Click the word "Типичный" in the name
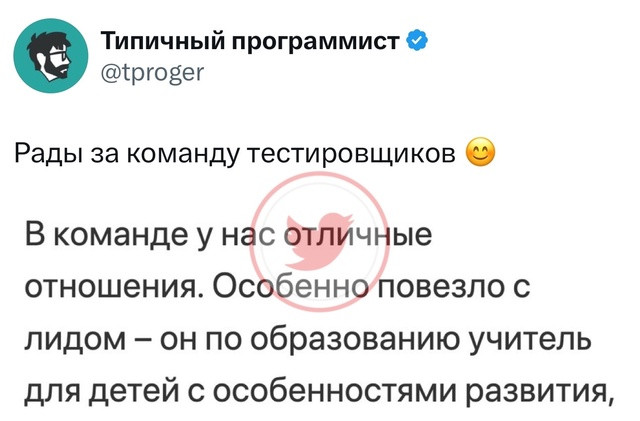This screenshot has width=640, height=421. click(x=163, y=42)
